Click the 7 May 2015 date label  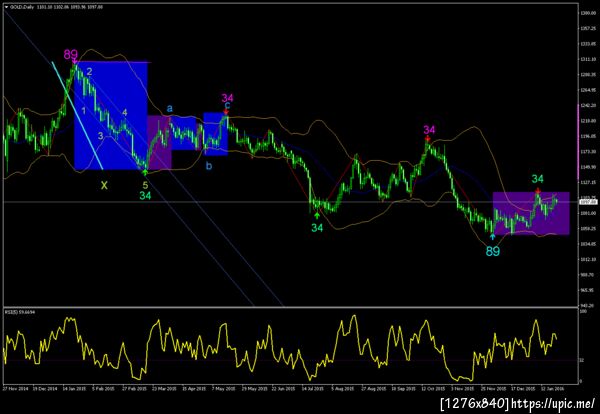pos(223,388)
